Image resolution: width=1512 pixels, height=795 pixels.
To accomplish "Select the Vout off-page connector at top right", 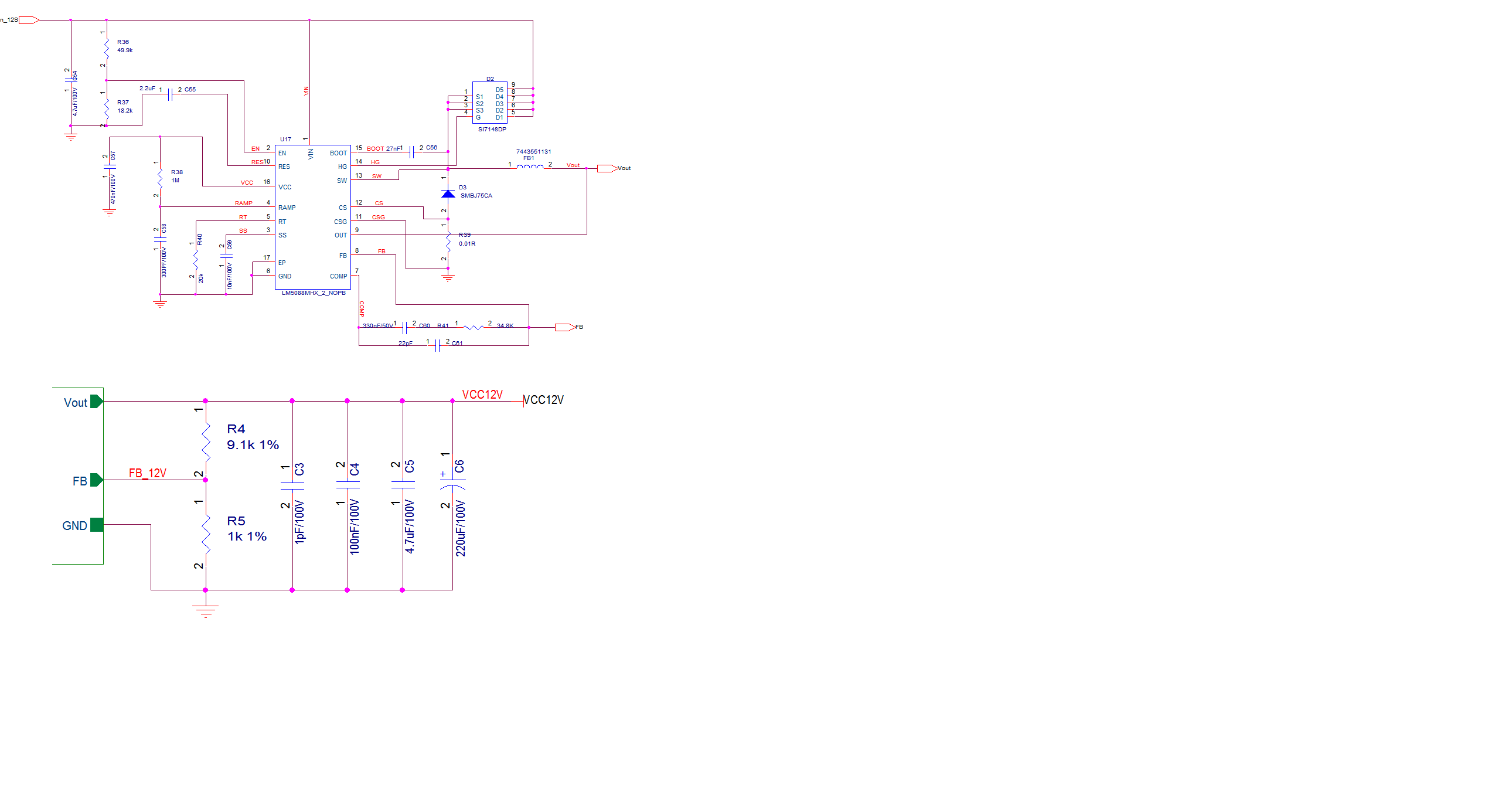I will click(x=607, y=168).
